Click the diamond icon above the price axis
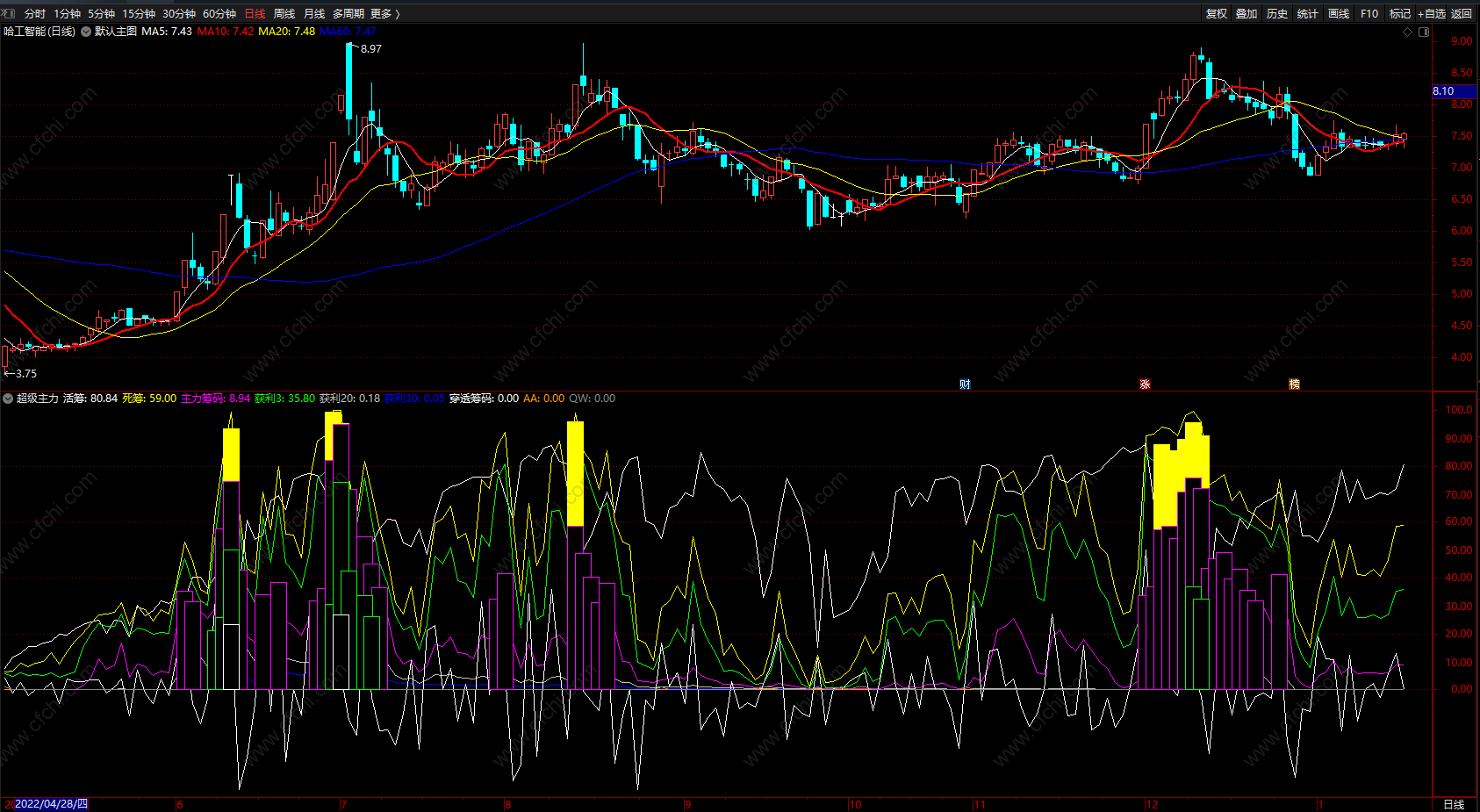Image resolution: width=1480 pixels, height=812 pixels. (1408, 32)
